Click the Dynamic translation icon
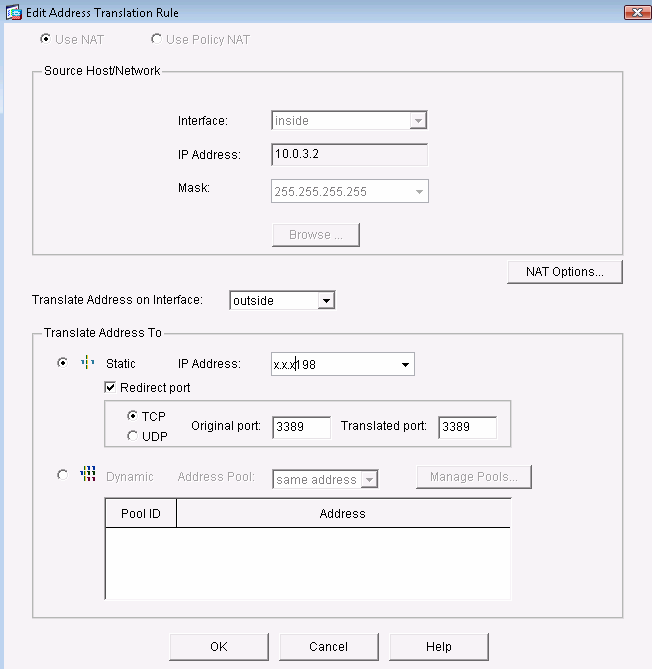This screenshot has width=652, height=669. point(87,474)
